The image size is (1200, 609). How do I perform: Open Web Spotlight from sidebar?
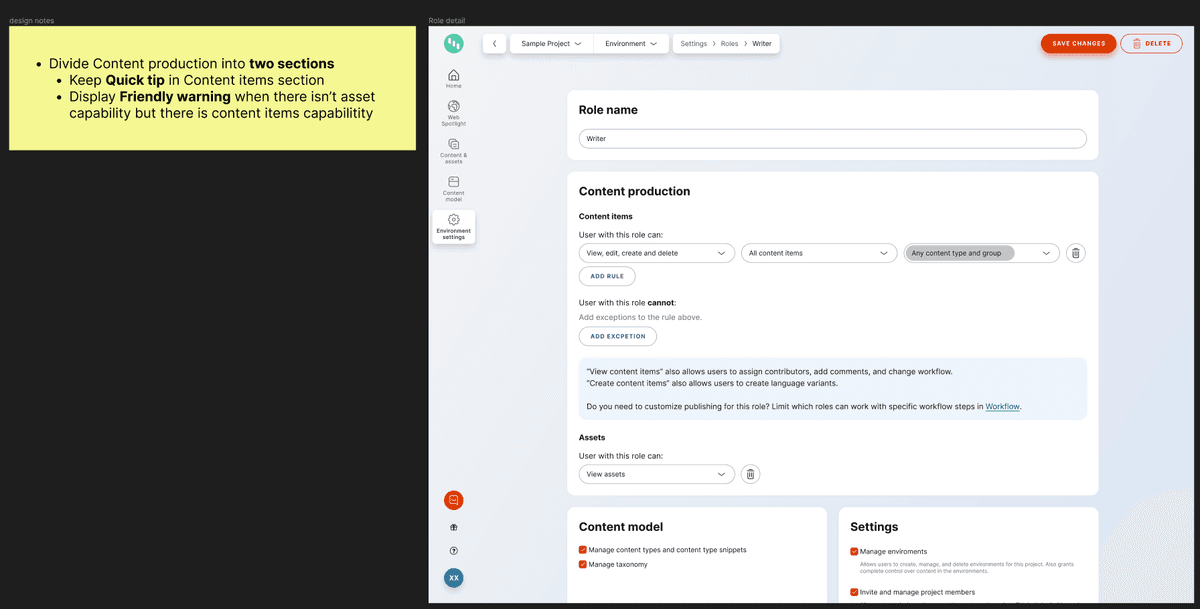[454, 112]
